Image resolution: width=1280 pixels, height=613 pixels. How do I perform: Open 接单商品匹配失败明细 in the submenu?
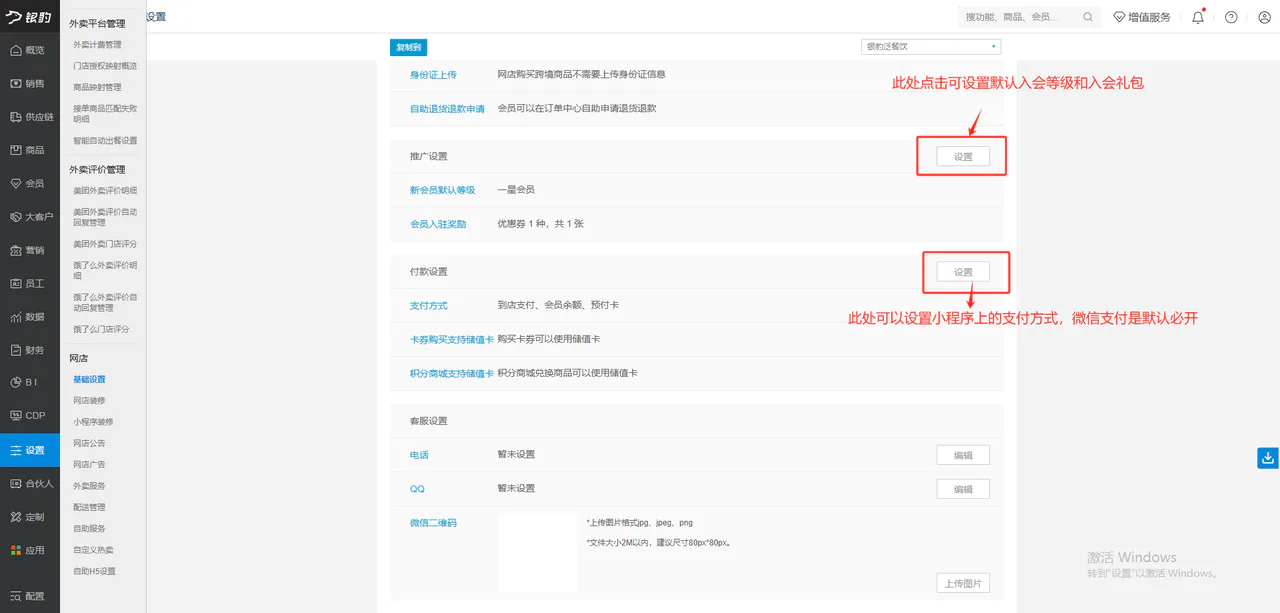click(105, 113)
